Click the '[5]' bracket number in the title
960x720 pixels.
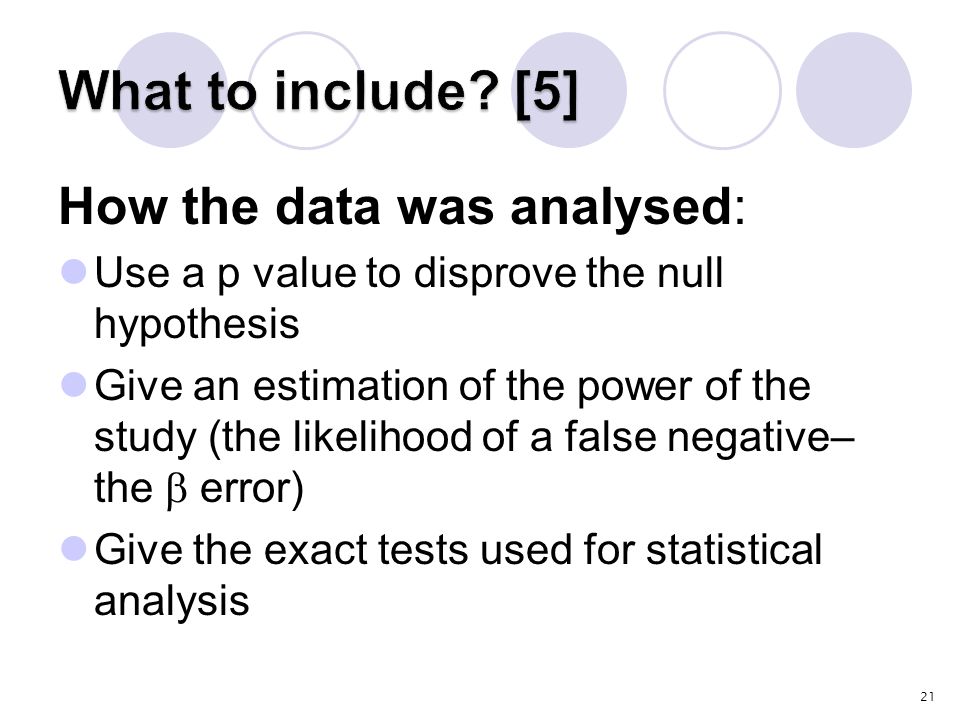[x=546, y=92]
